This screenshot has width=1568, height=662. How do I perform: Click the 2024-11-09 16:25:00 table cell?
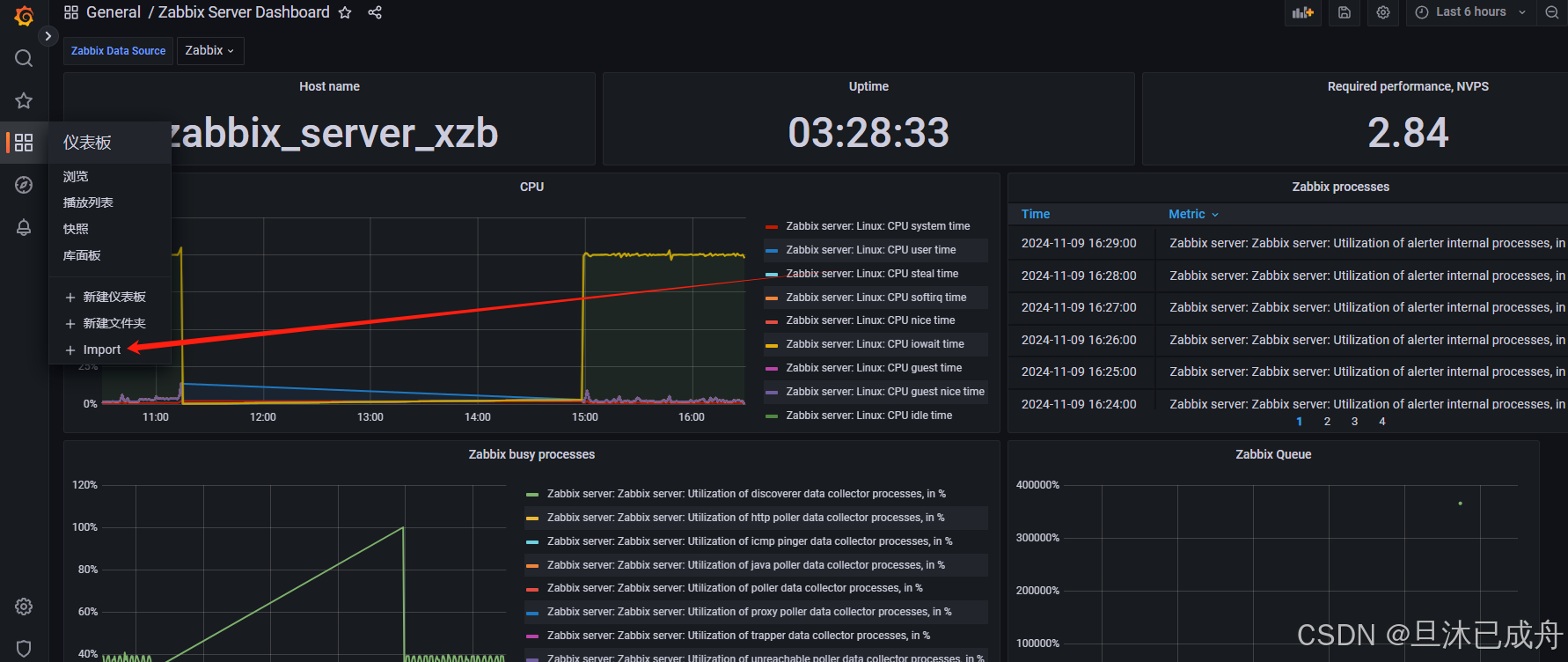tap(1079, 371)
